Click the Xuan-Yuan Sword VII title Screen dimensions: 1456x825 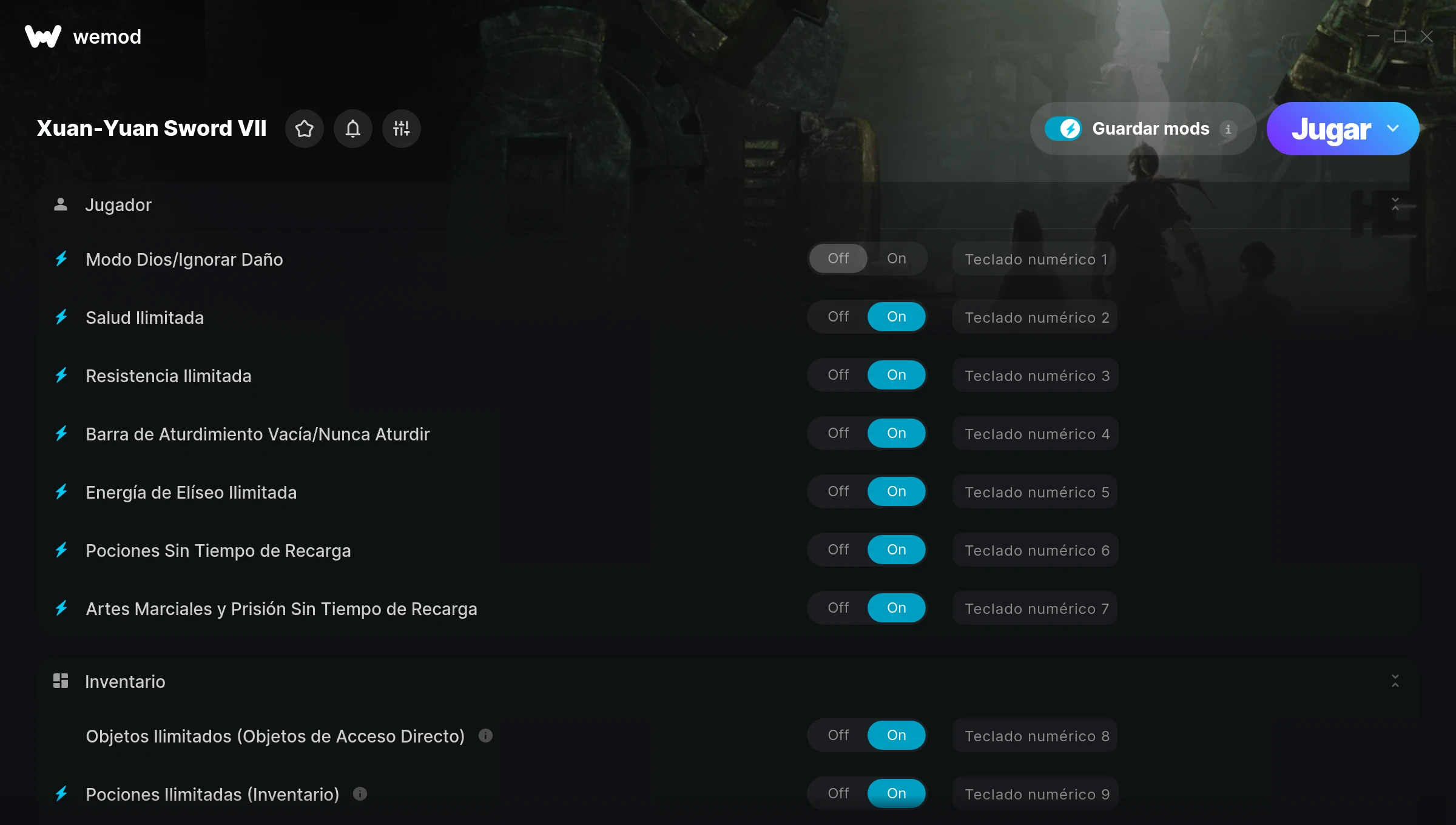tap(152, 129)
